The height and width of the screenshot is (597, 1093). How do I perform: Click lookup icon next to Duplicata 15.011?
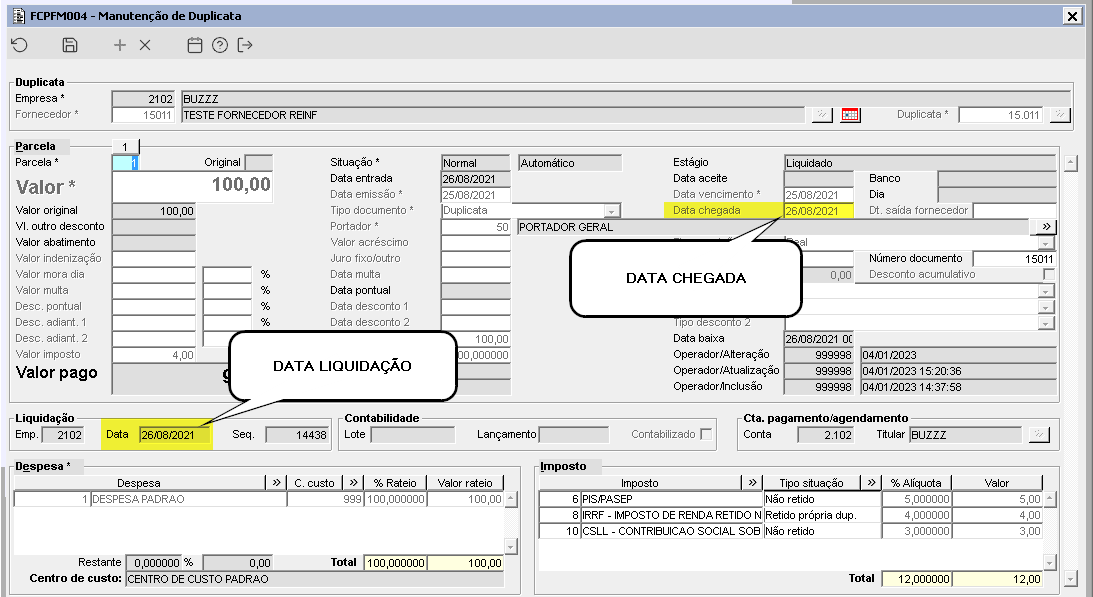1060,114
